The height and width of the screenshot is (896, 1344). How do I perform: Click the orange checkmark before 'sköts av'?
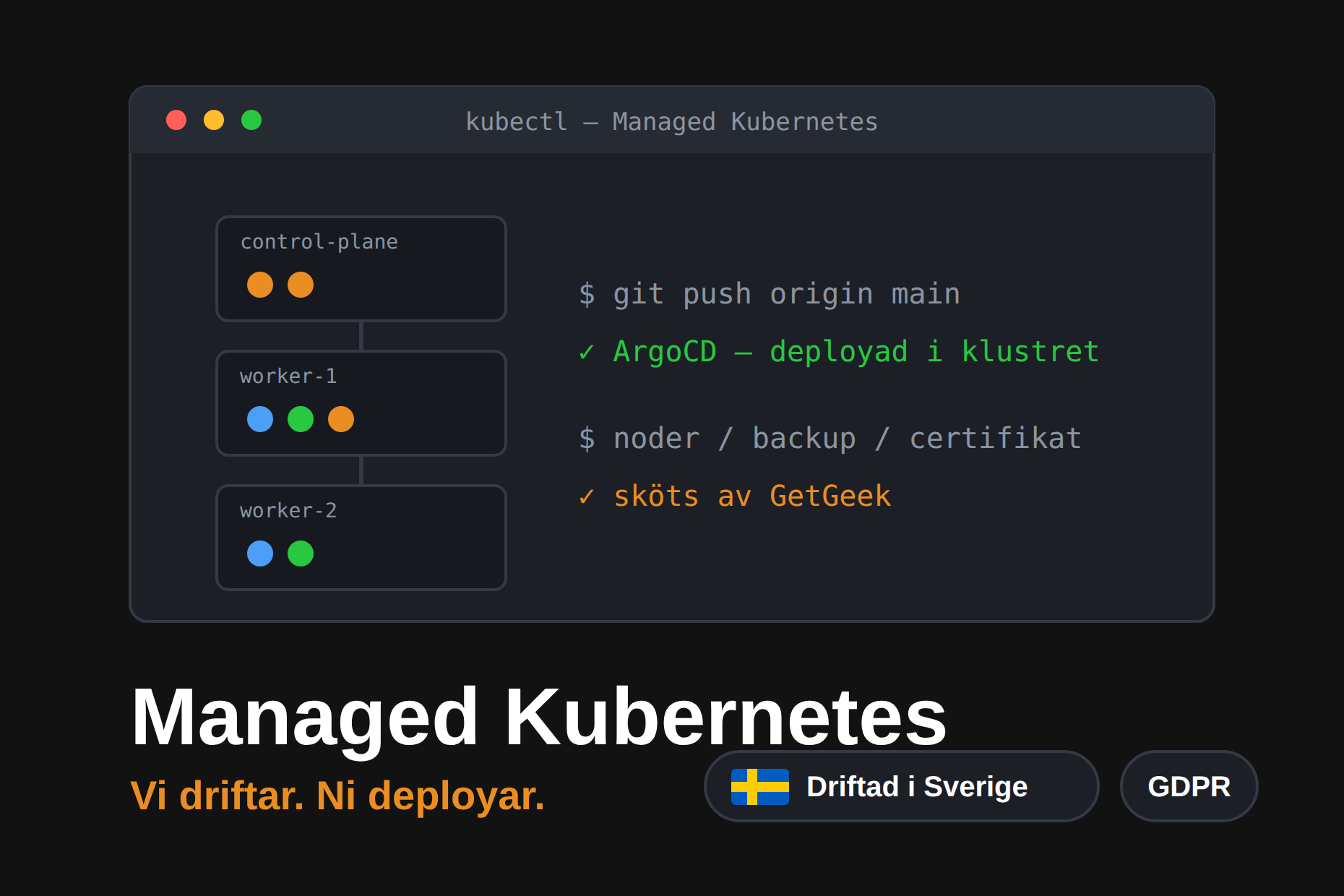click(587, 497)
